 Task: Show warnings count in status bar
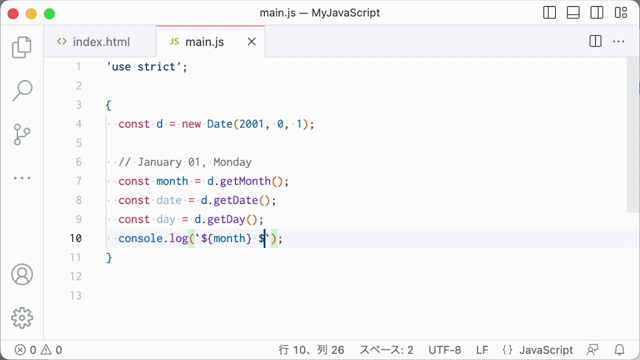coord(51,350)
